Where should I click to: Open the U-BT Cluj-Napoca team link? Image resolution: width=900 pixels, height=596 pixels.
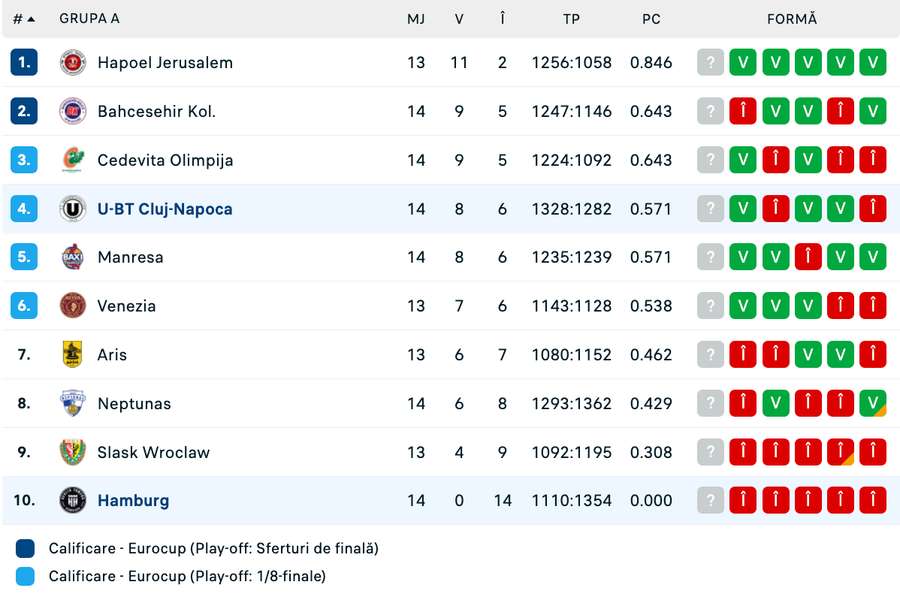(x=165, y=209)
